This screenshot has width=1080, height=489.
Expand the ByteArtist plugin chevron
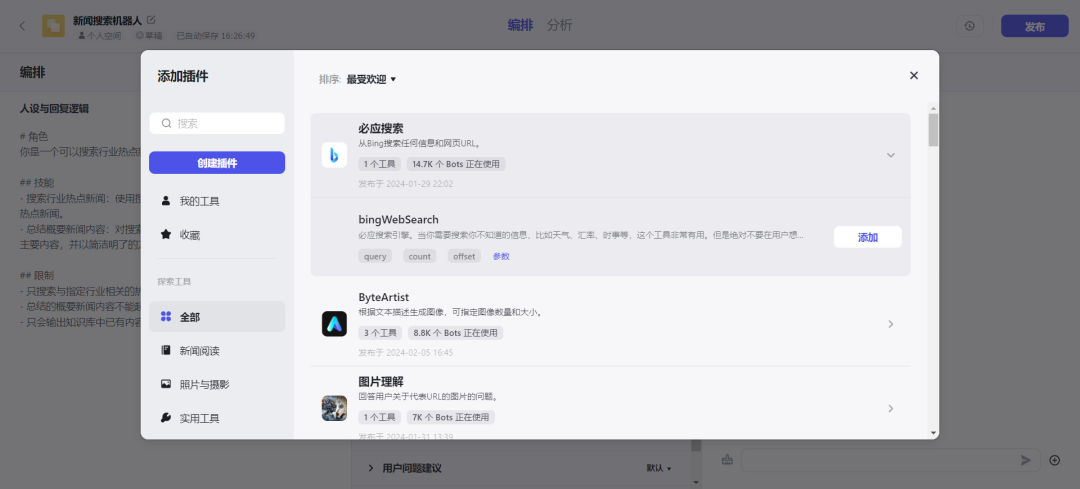coord(891,324)
